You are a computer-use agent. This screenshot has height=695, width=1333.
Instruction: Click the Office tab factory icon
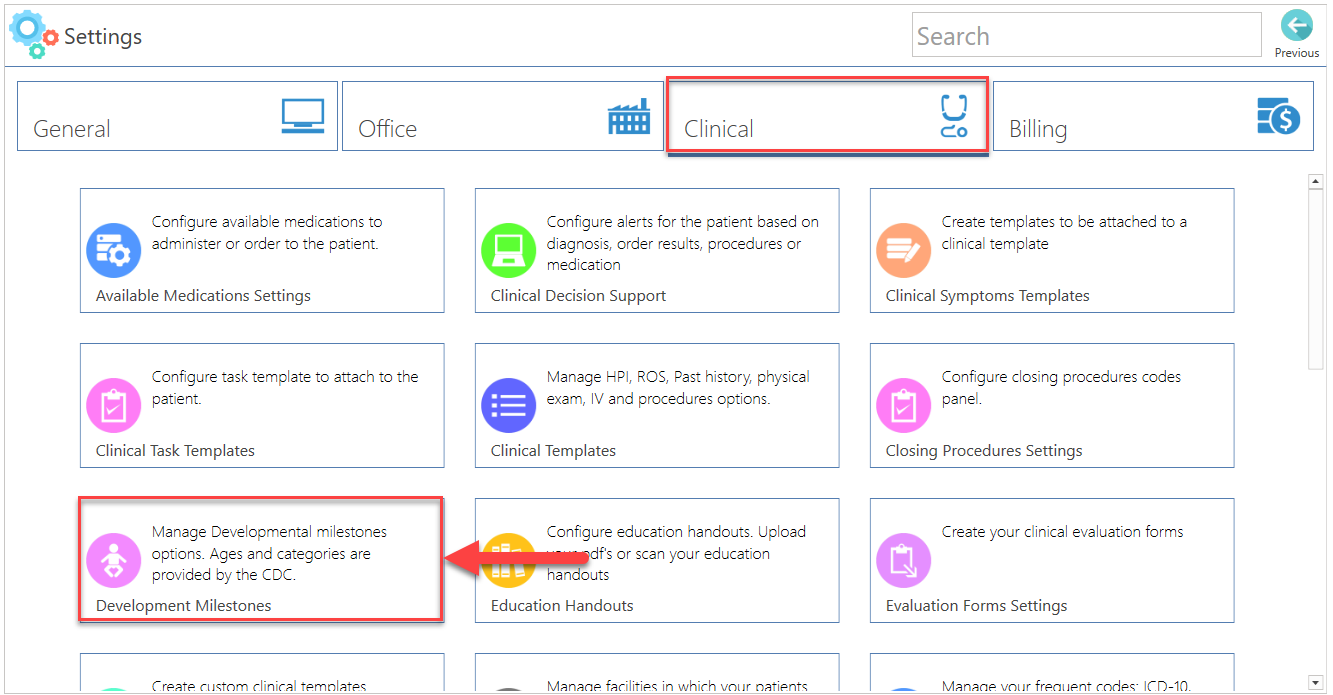[629, 116]
